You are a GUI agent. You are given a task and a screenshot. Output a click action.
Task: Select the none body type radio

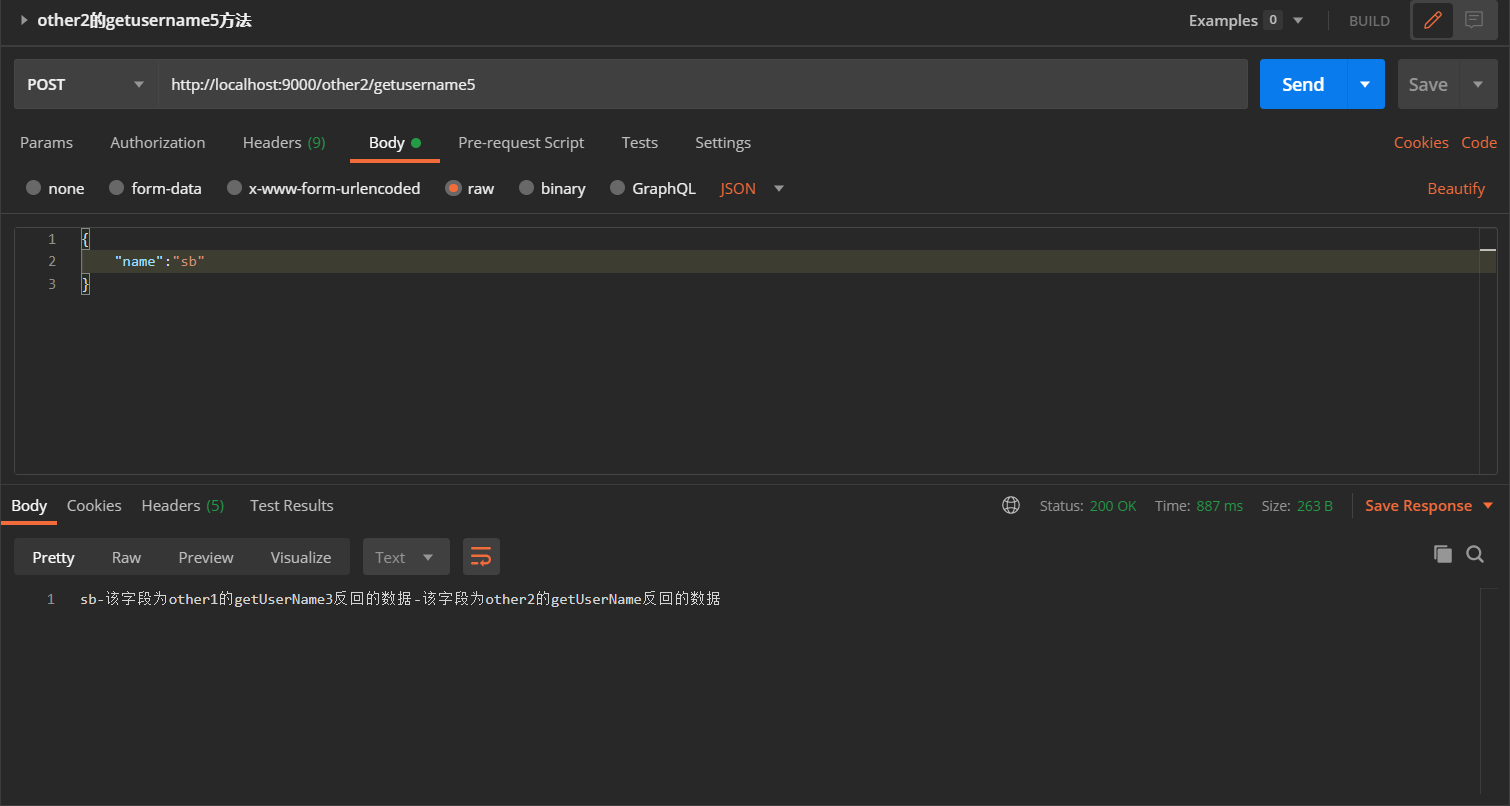(34, 188)
